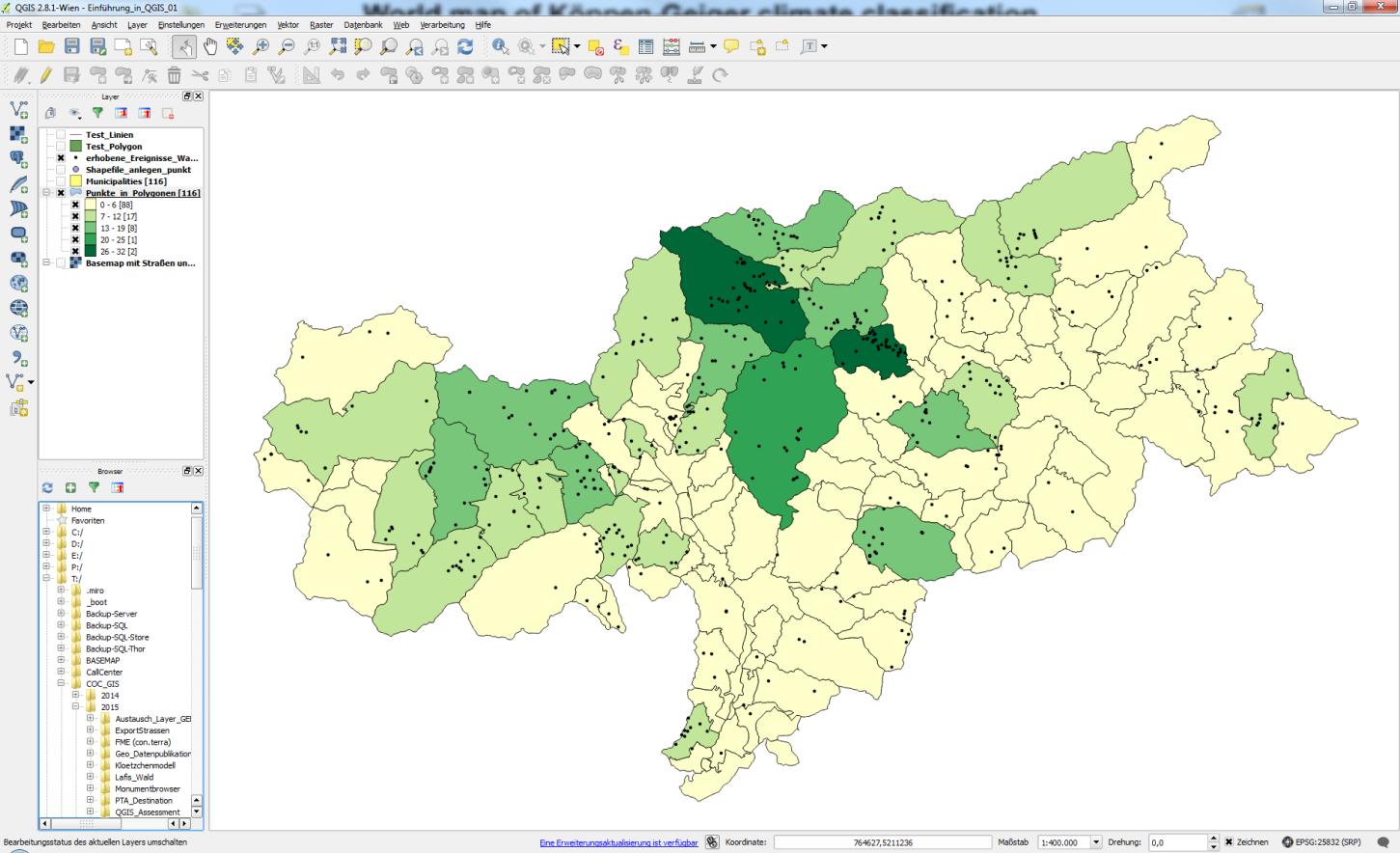Click the 20 - 25 [1] color swatch
The width and height of the screenshot is (1400, 853).
(x=90, y=239)
